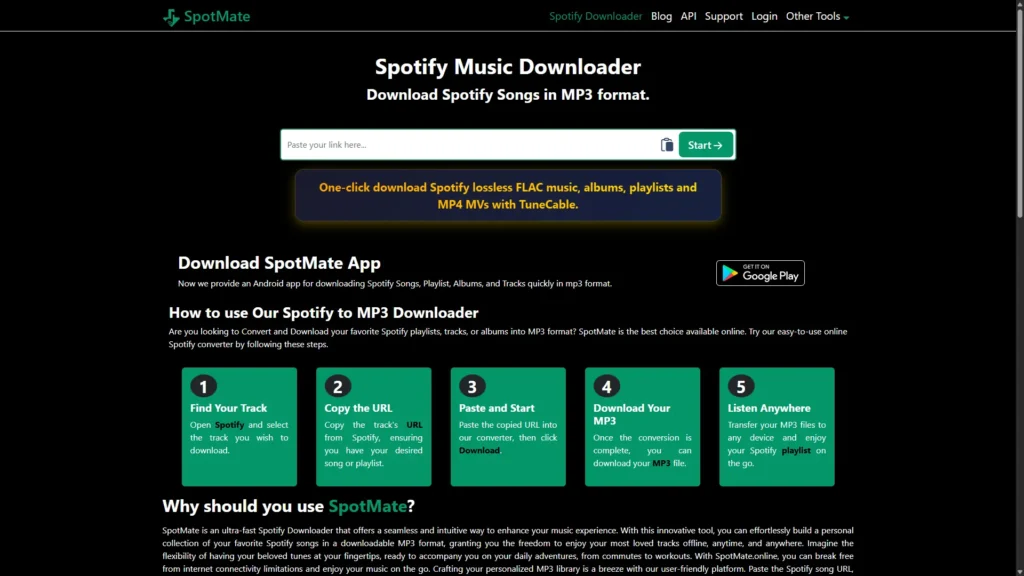The height and width of the screenshot is (576, 1024).
Task: Click the clipboard paste icon in link field
Action: coord(666,145)
